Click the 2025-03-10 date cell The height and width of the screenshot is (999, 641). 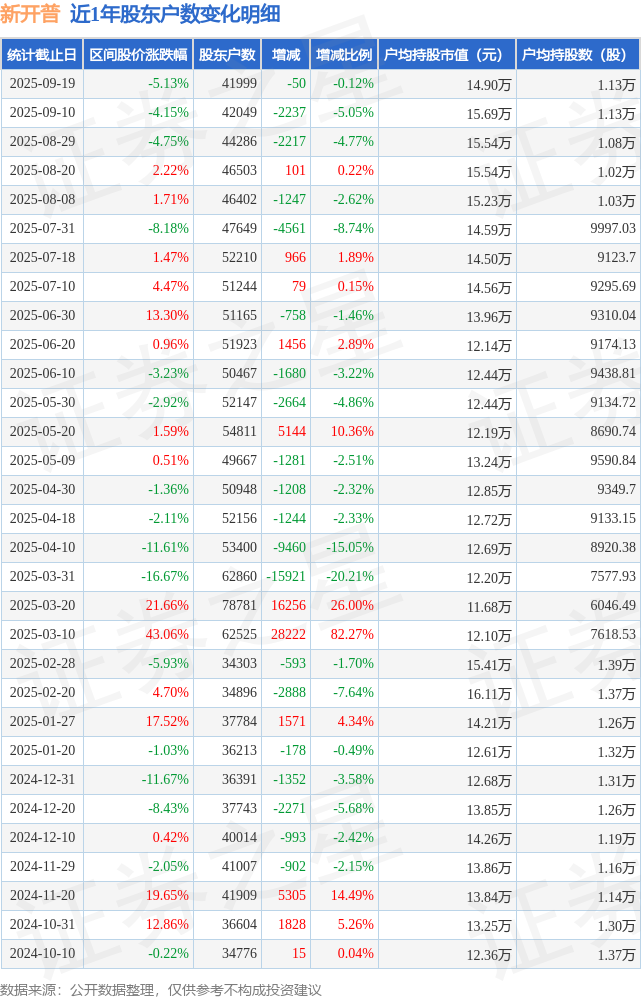[x=42, y=634]
